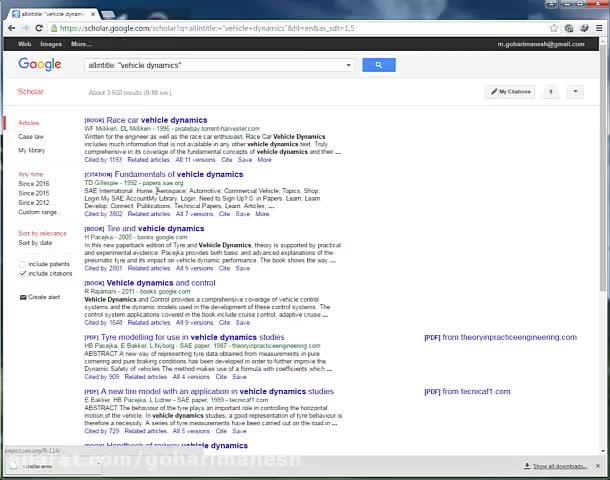Open PDF from tecnicaf1.com
The image size is (610, 480).
pos(467,391)
